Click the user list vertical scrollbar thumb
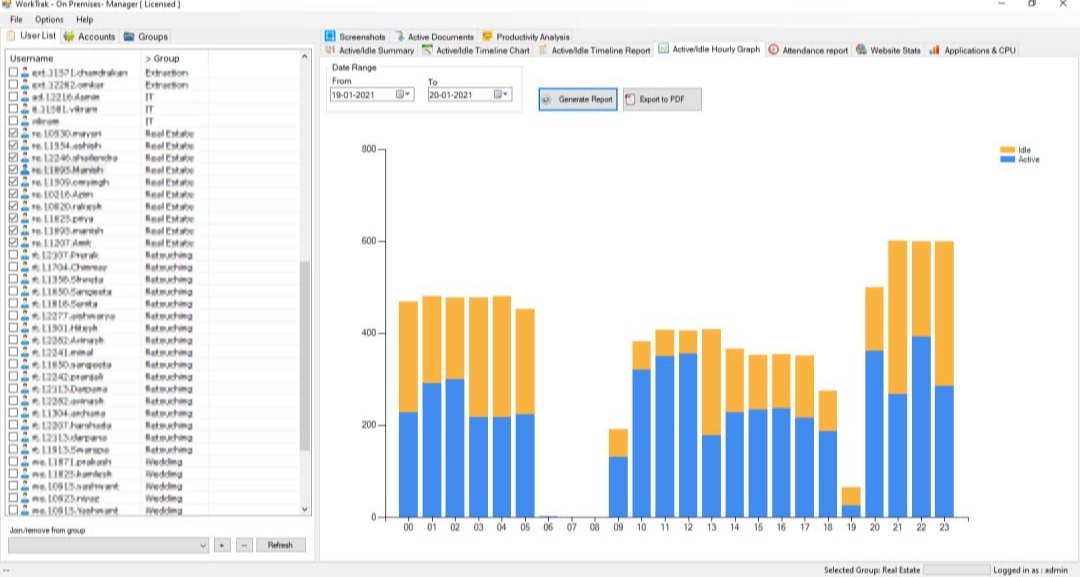Screen dimensions: 1080x577 304,356
